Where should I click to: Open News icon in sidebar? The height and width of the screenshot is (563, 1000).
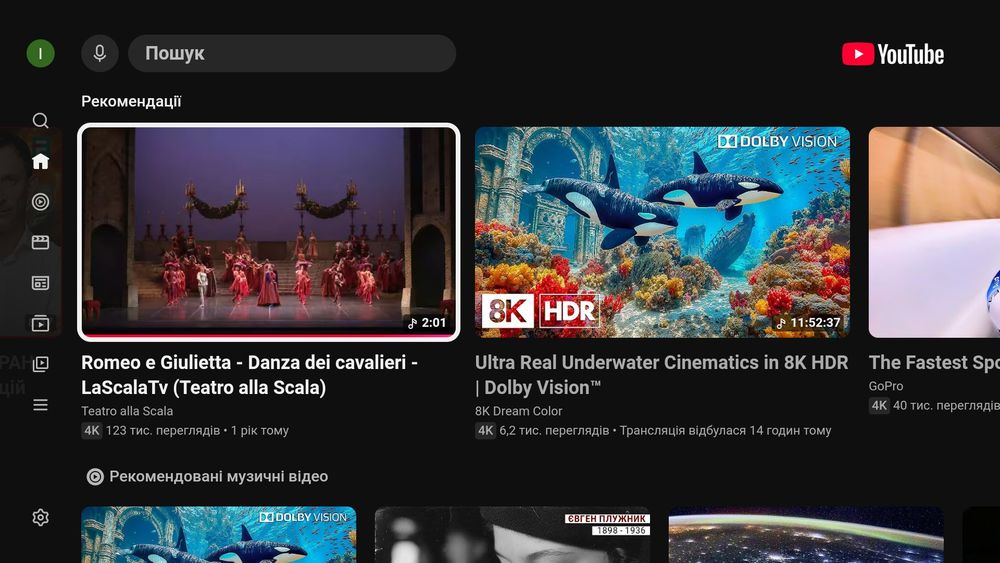pyautogui.click(x=40, y=283)
